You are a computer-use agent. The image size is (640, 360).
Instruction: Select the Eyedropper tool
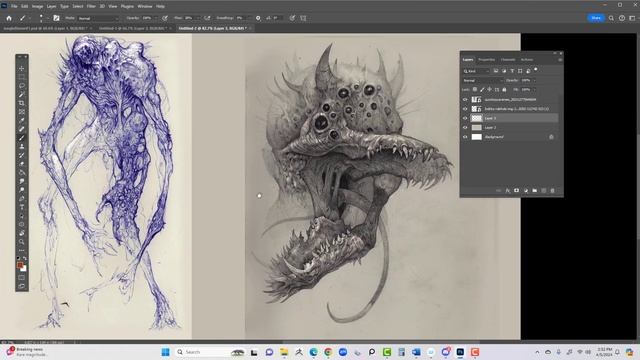click(22, 120)
